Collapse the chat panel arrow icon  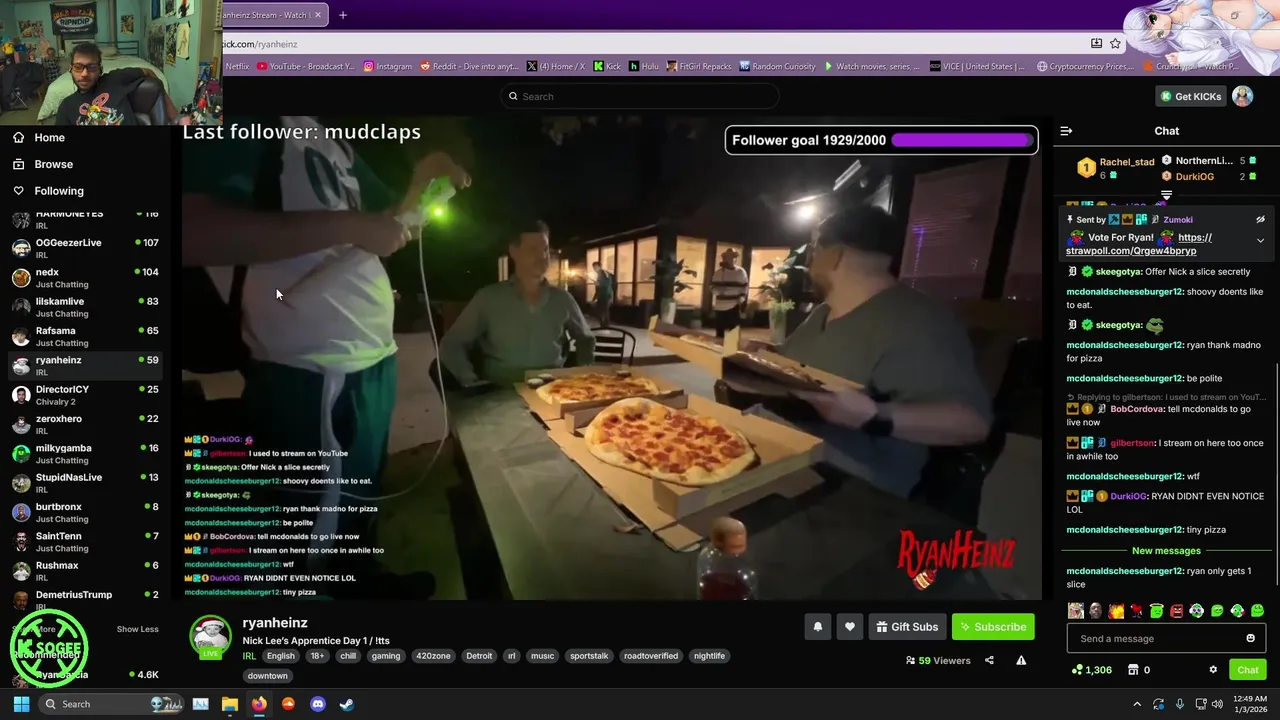pyautogui.click(x=1066, y=131)
